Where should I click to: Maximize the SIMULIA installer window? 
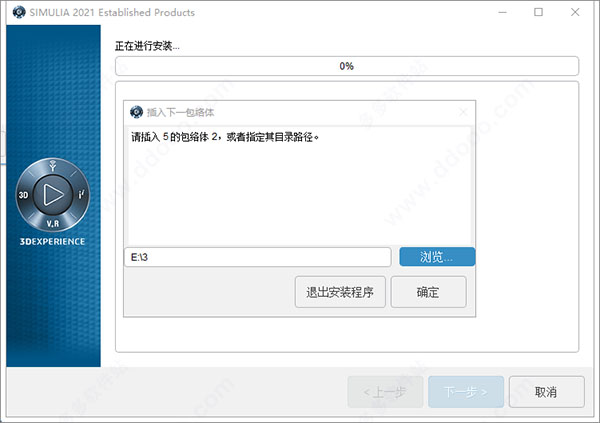pyautogui.click(x=538, y=12)
